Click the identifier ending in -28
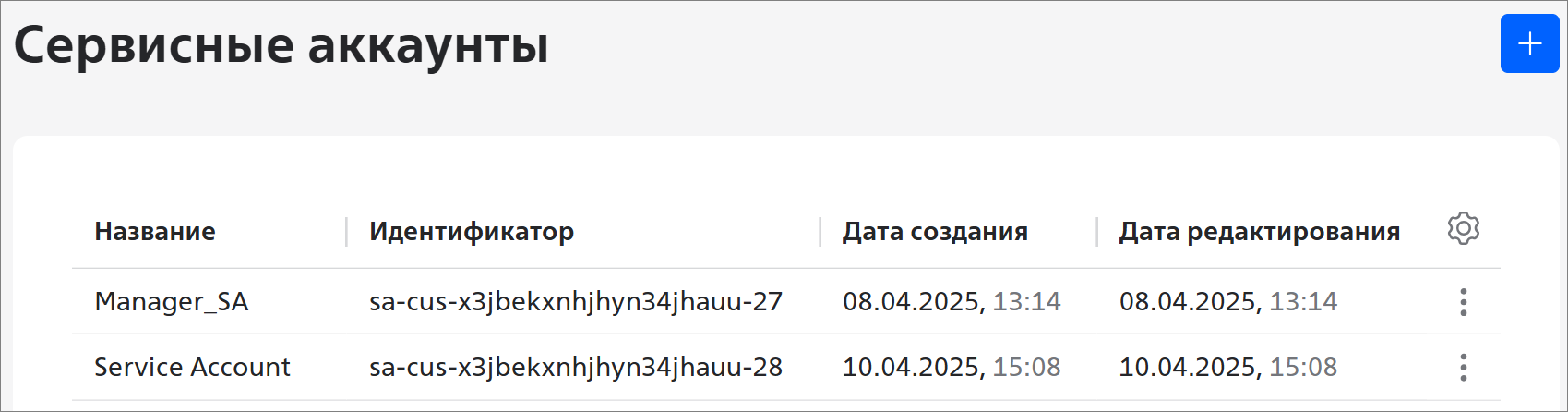1568x412 pixels. 576,368
